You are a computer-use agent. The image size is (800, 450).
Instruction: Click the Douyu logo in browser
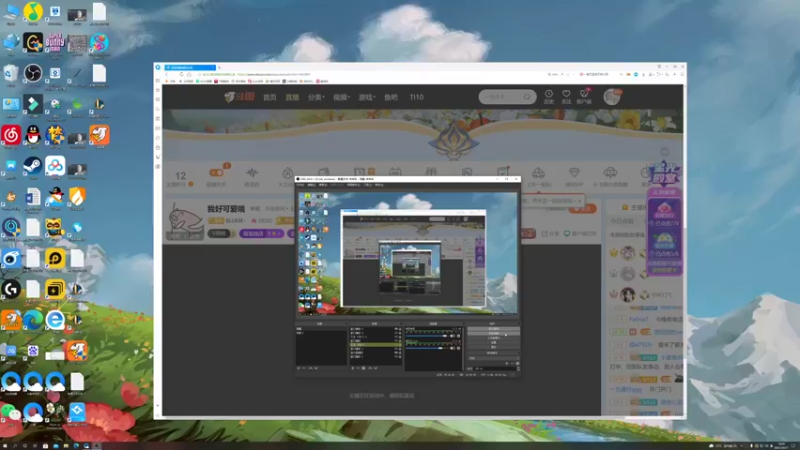[x=239, y=96]
